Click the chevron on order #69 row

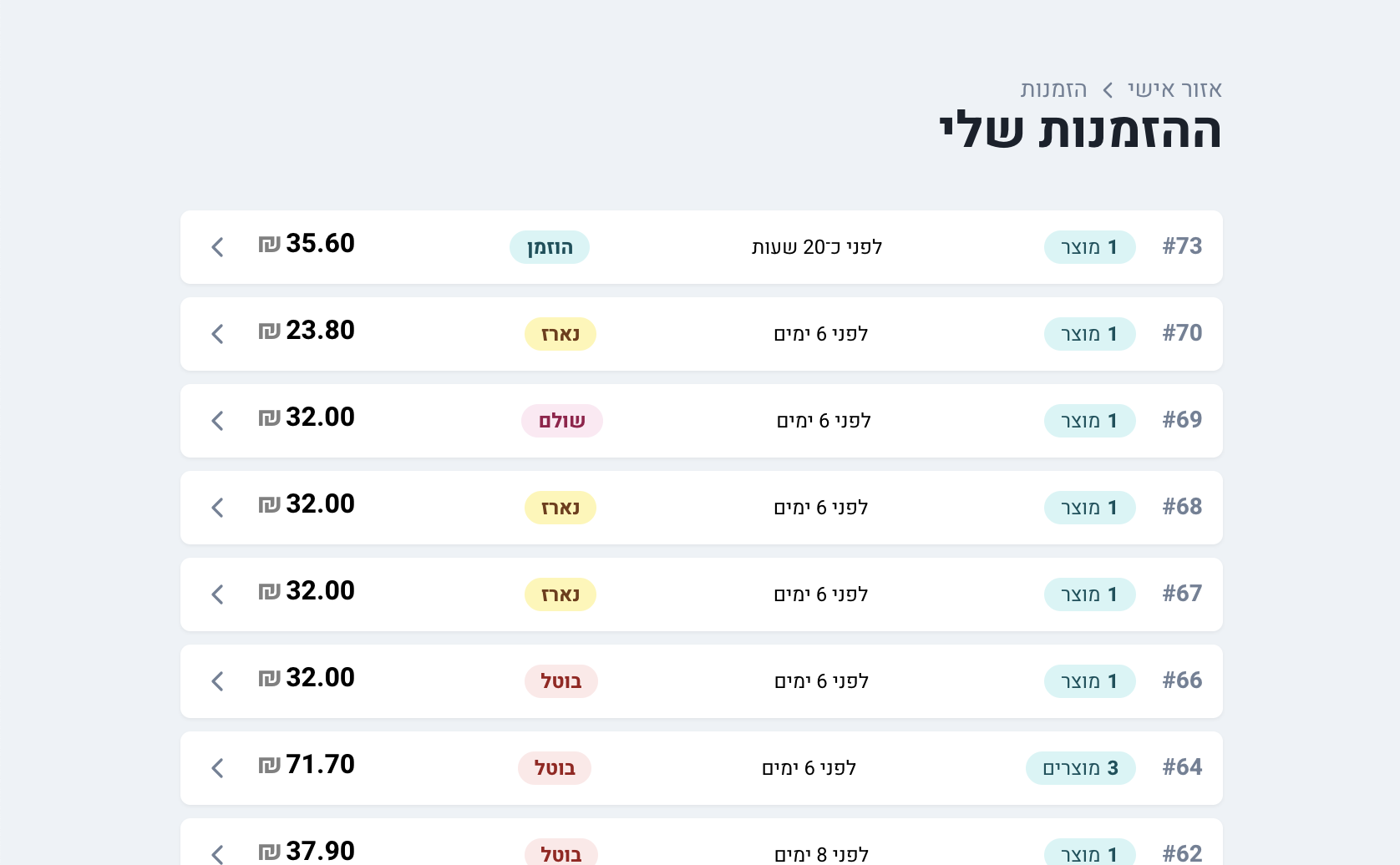point(217,421)
